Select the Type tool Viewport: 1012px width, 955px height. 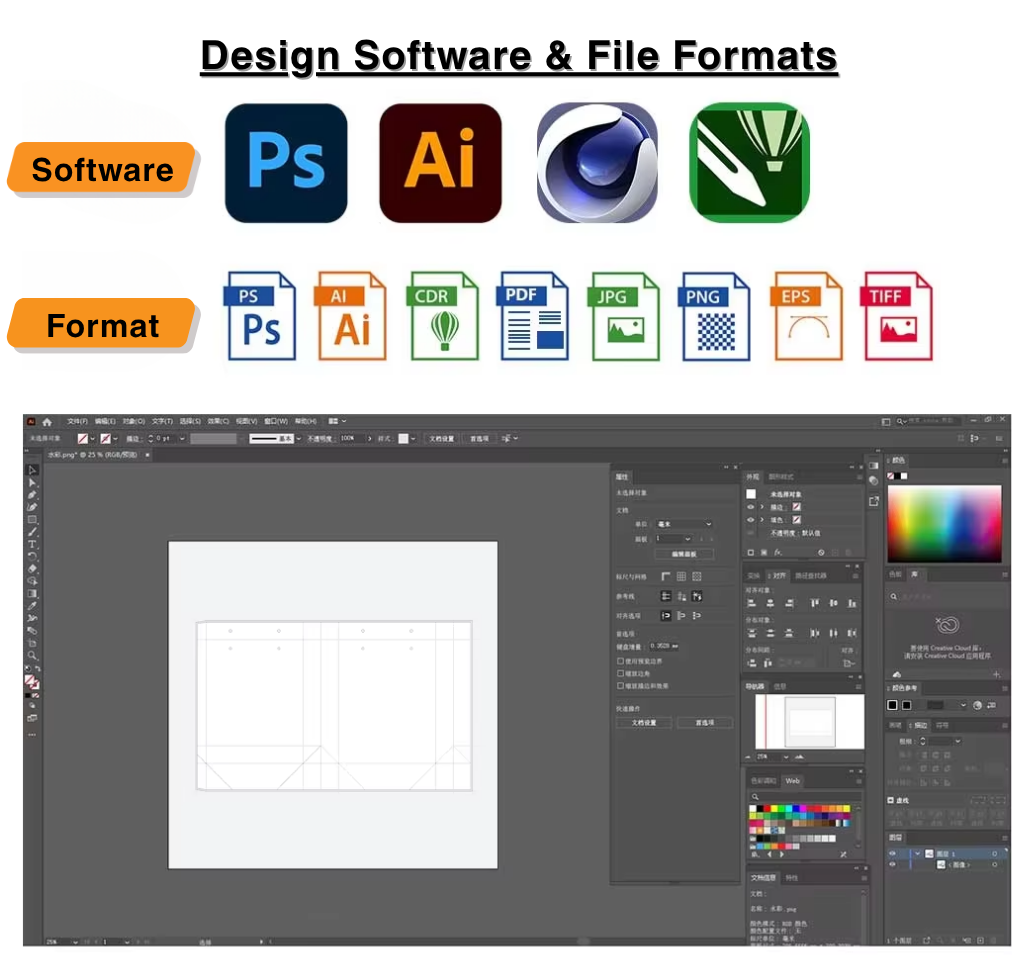pyautogui.click(x=32, y=544)
